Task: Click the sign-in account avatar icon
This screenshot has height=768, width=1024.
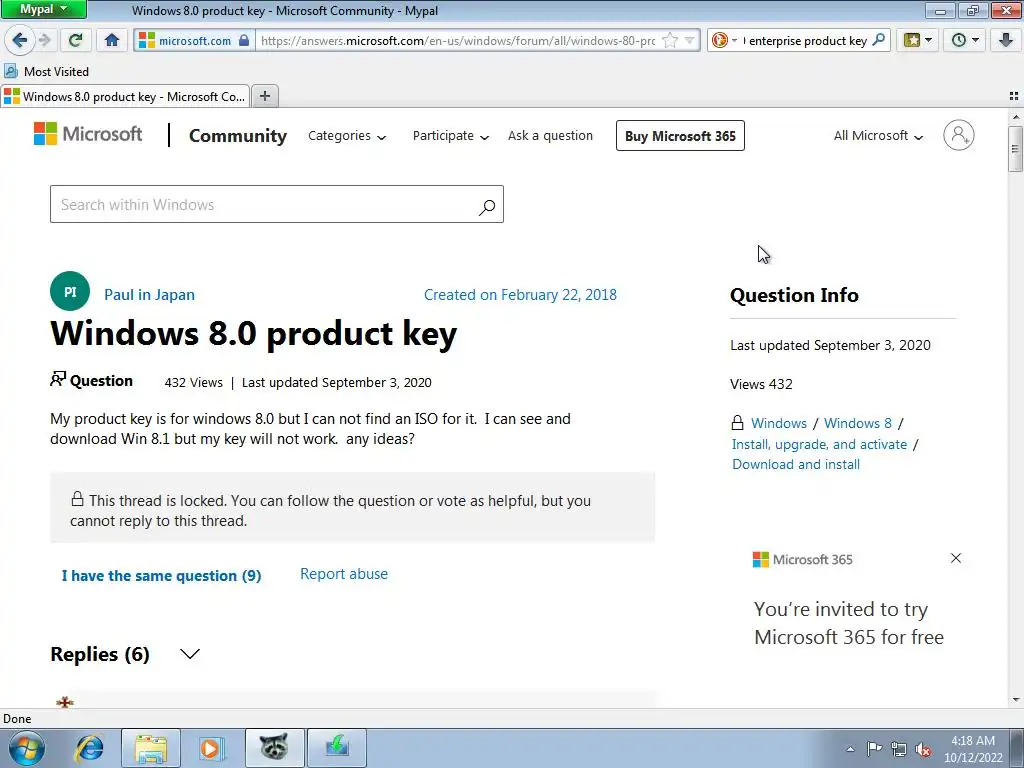Action: pyautogui.click(x=958, y=135)
